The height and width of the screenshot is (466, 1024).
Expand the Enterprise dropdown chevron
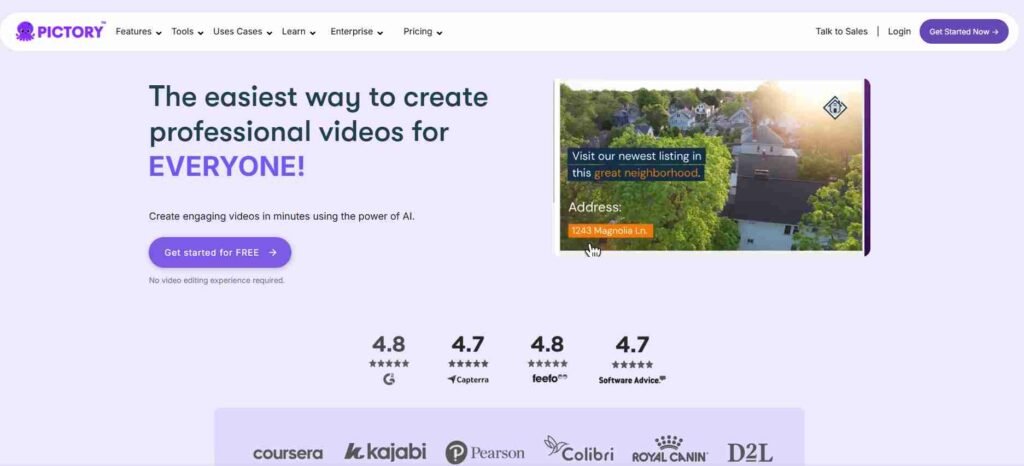click(x=380, y=33)
